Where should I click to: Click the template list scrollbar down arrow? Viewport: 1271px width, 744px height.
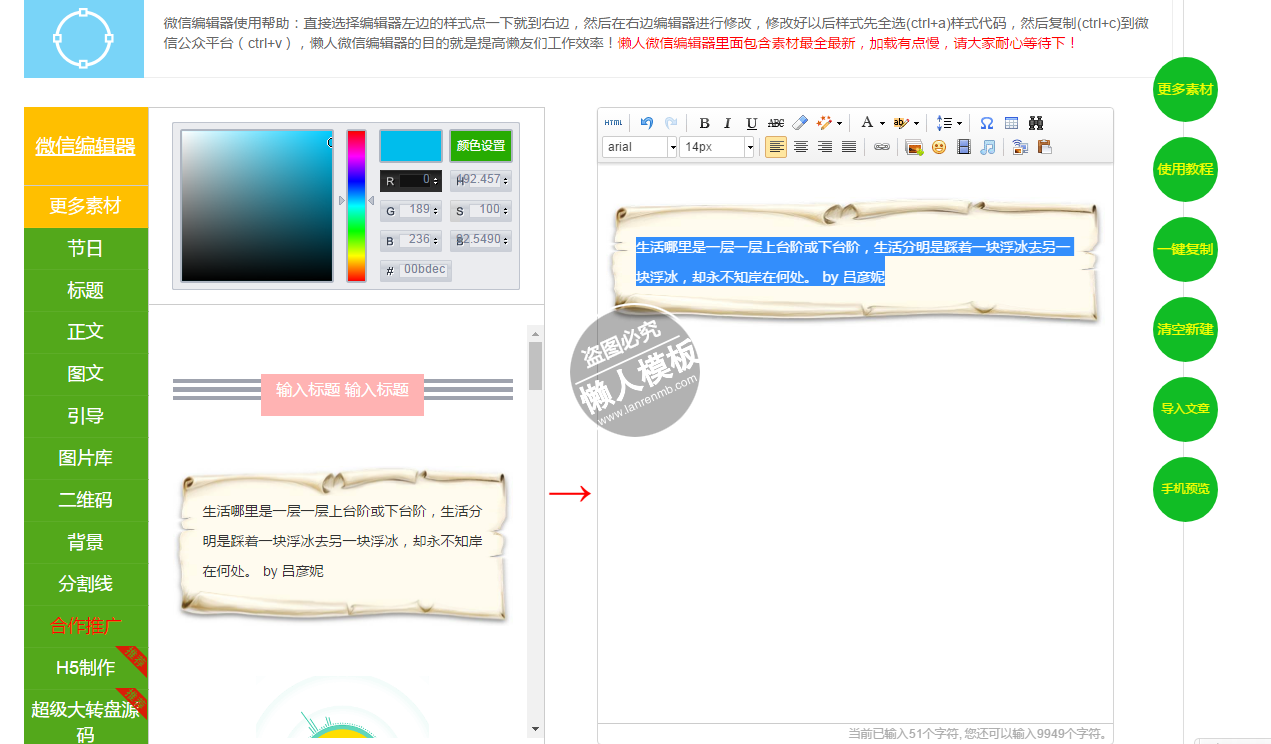tap(535, 730)
